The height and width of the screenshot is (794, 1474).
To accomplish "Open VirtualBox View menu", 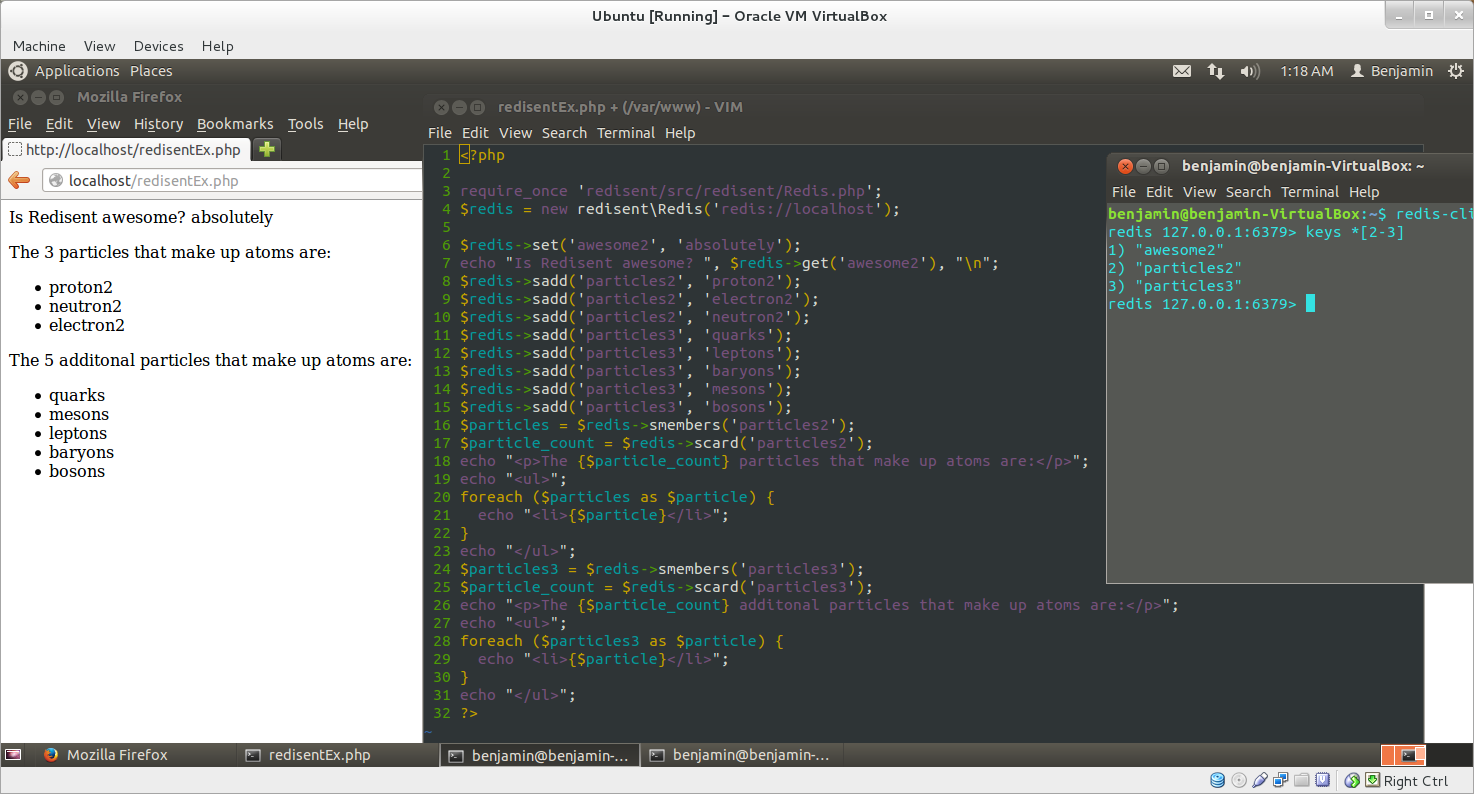I will pos(99,46).
